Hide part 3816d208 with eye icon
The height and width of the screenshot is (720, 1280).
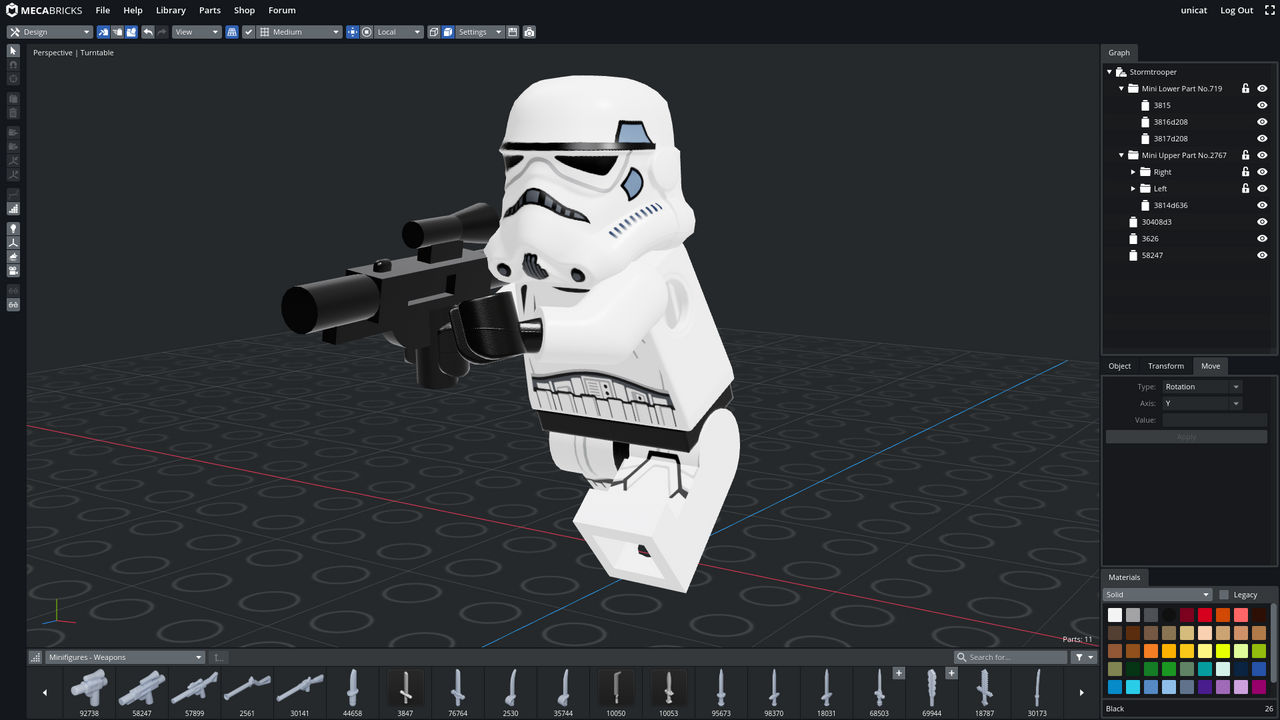(1262, 122)
